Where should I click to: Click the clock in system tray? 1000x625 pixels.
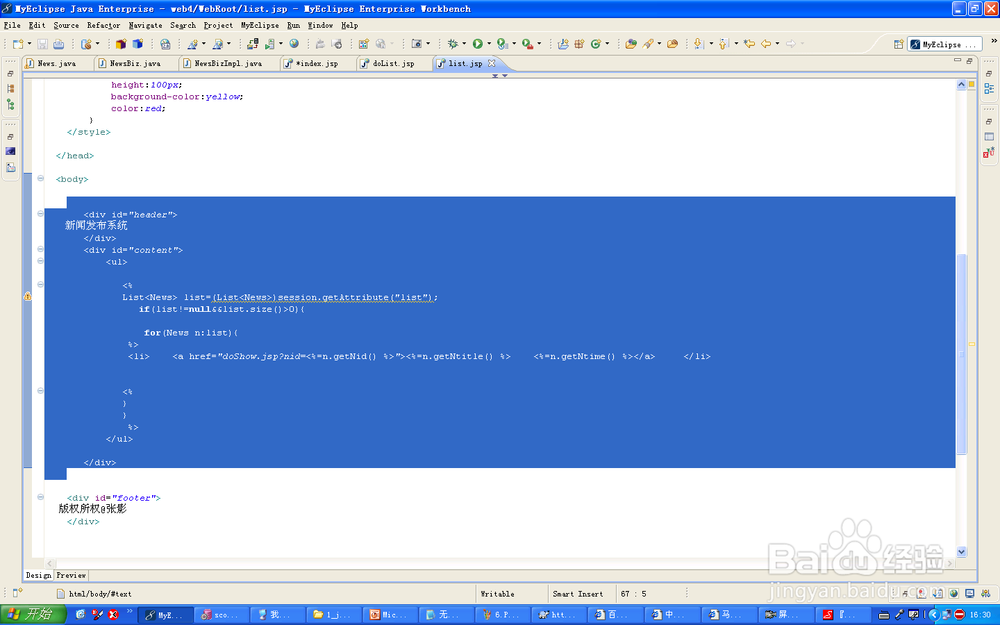980,615
